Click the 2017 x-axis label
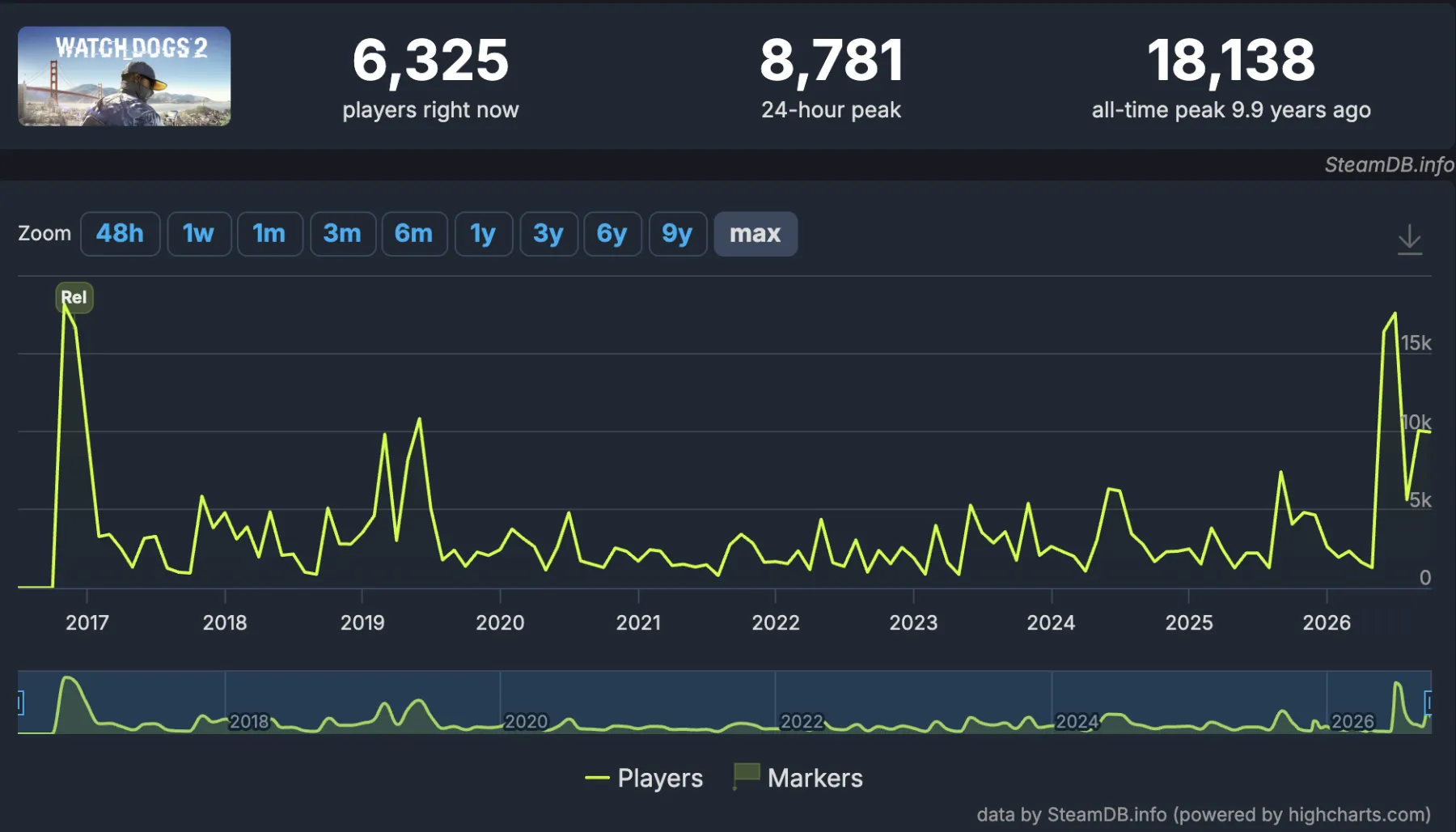The image size is (1456, 832). pyautogui.click(x=87, y=622)
